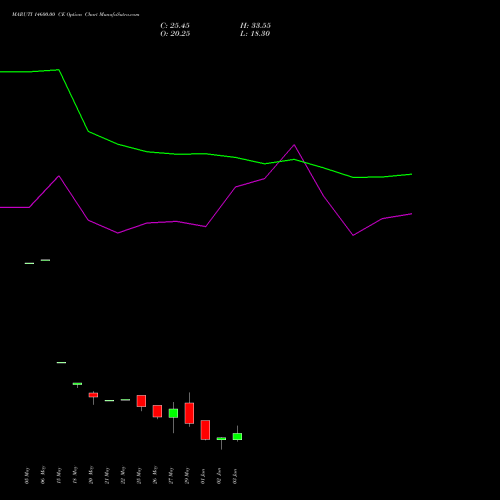
Task: Select the 06 May date label
Action: 43,476
